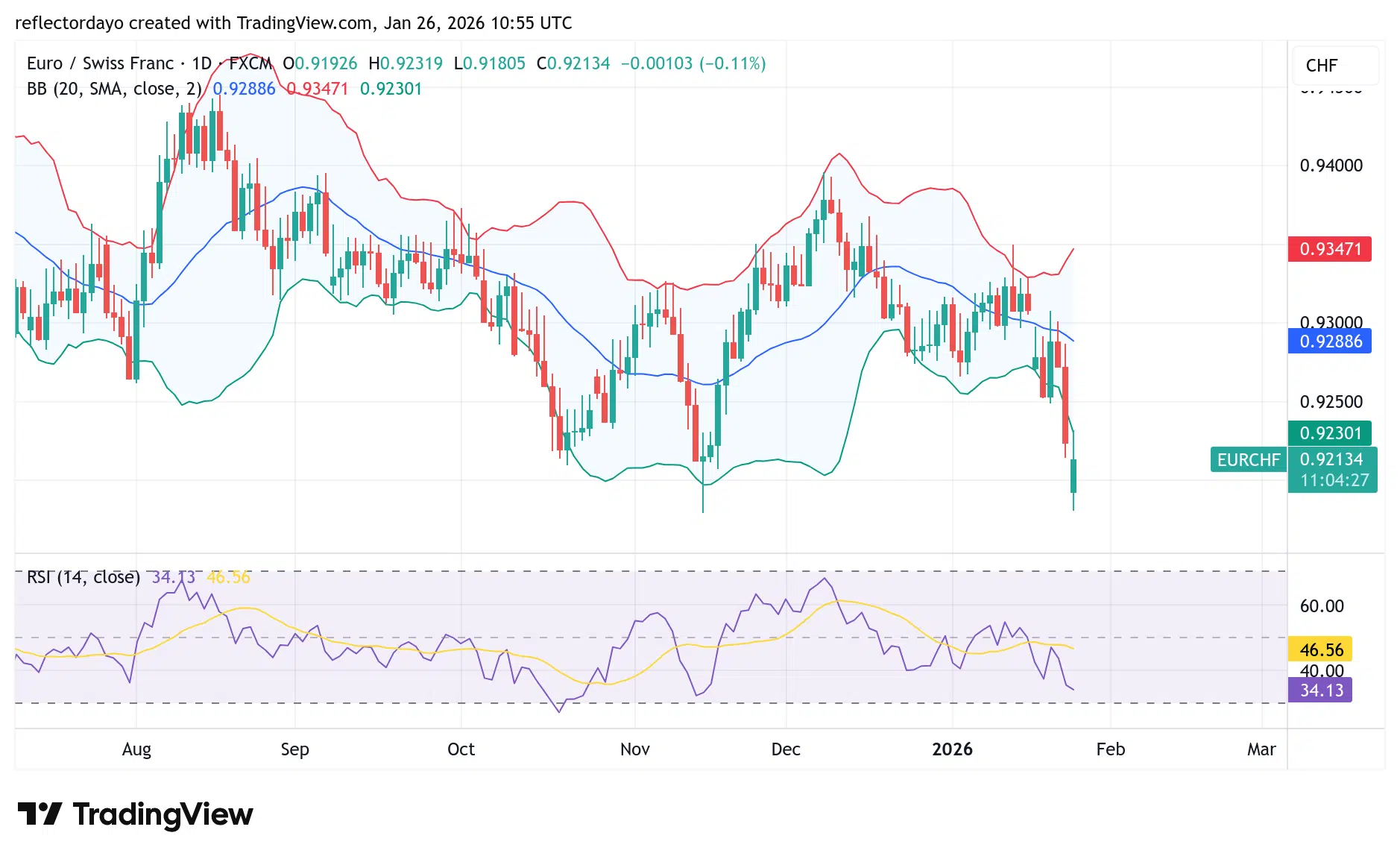Click the TradingView logo icon
Image resolution: width=1400 pixels, height=859 pixels.
(39, 814)
